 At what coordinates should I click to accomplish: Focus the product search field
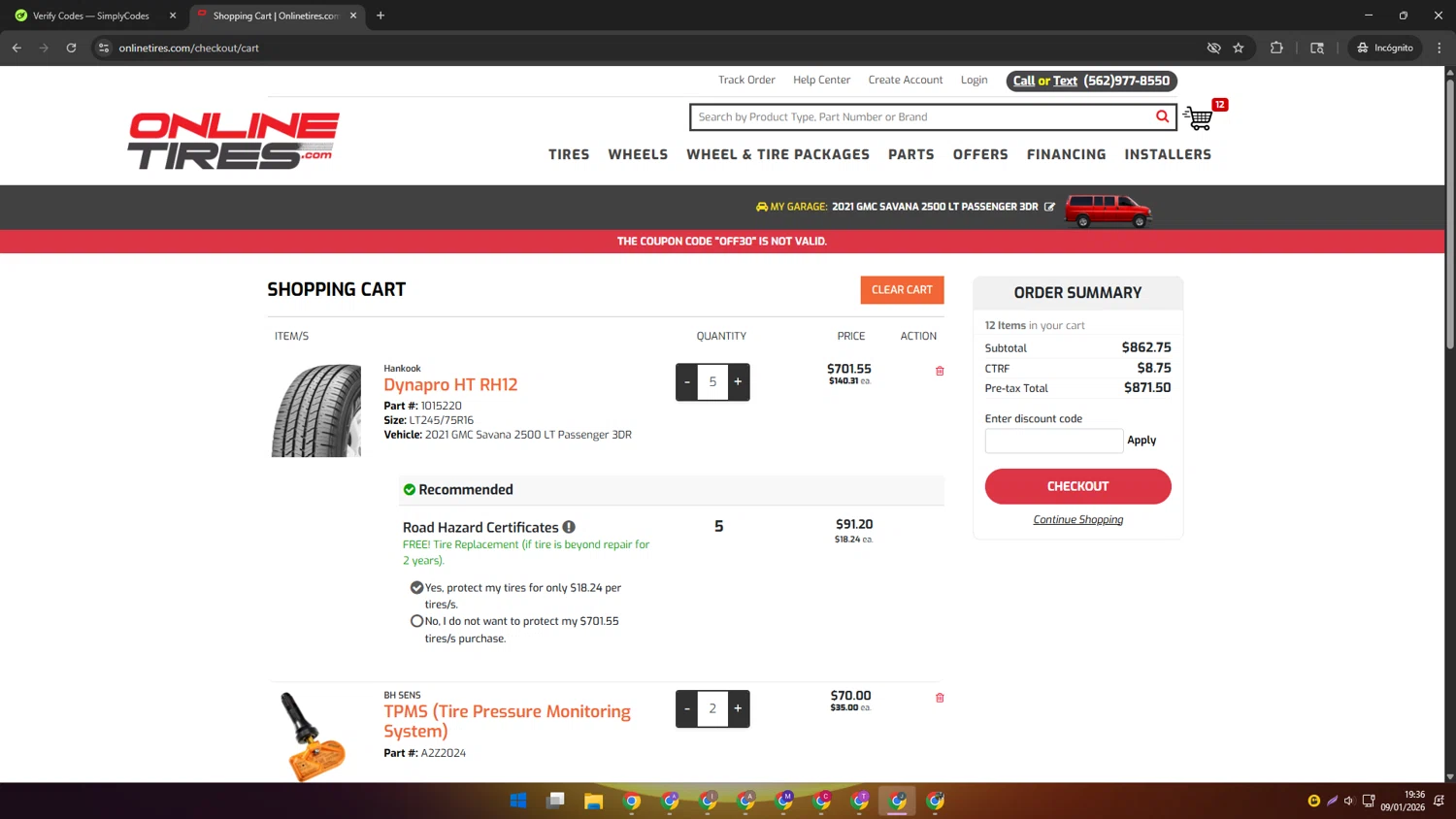click(x=922, y=117)
